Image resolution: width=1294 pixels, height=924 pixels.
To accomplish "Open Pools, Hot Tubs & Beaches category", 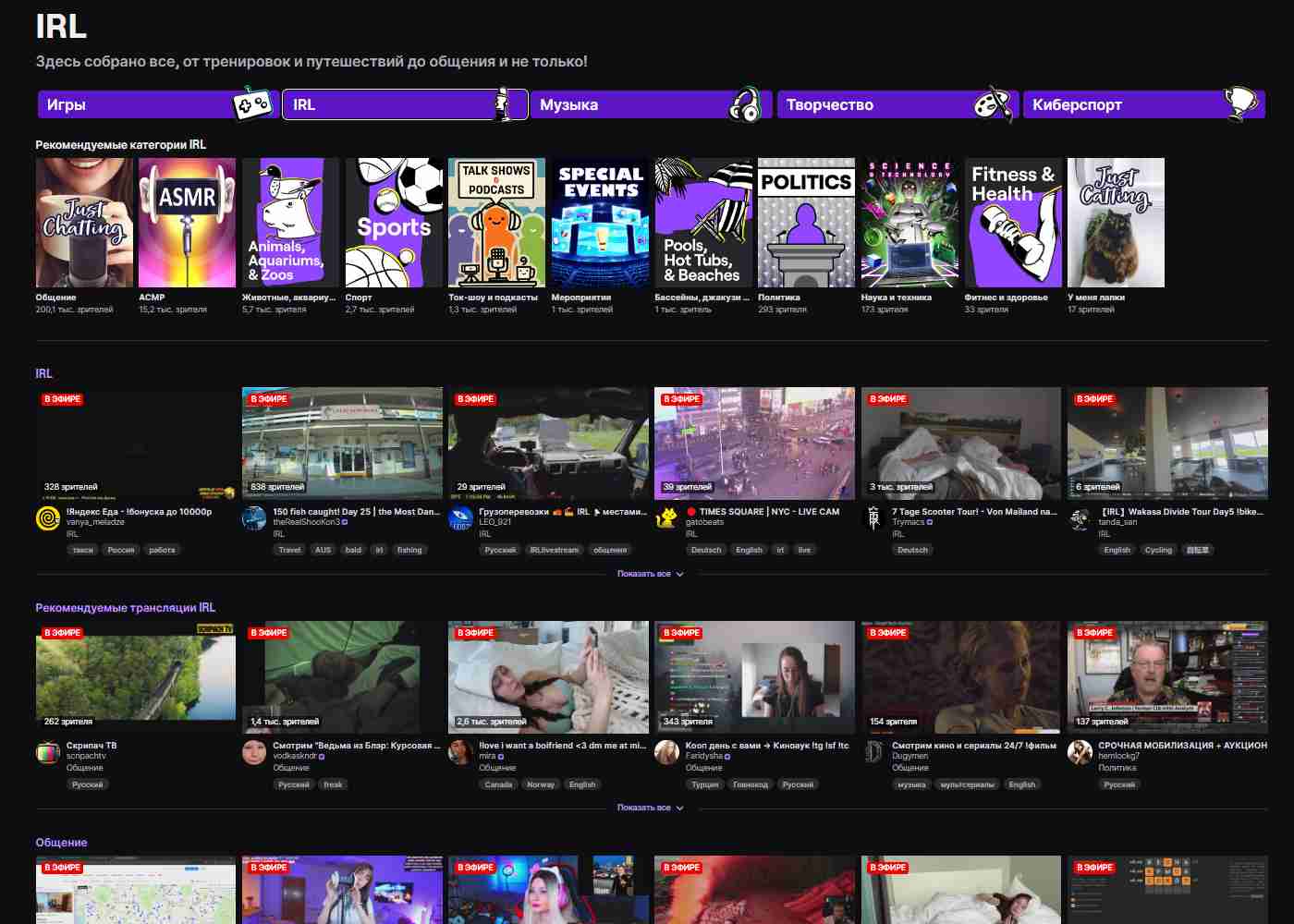I will [x=703, y=223].
